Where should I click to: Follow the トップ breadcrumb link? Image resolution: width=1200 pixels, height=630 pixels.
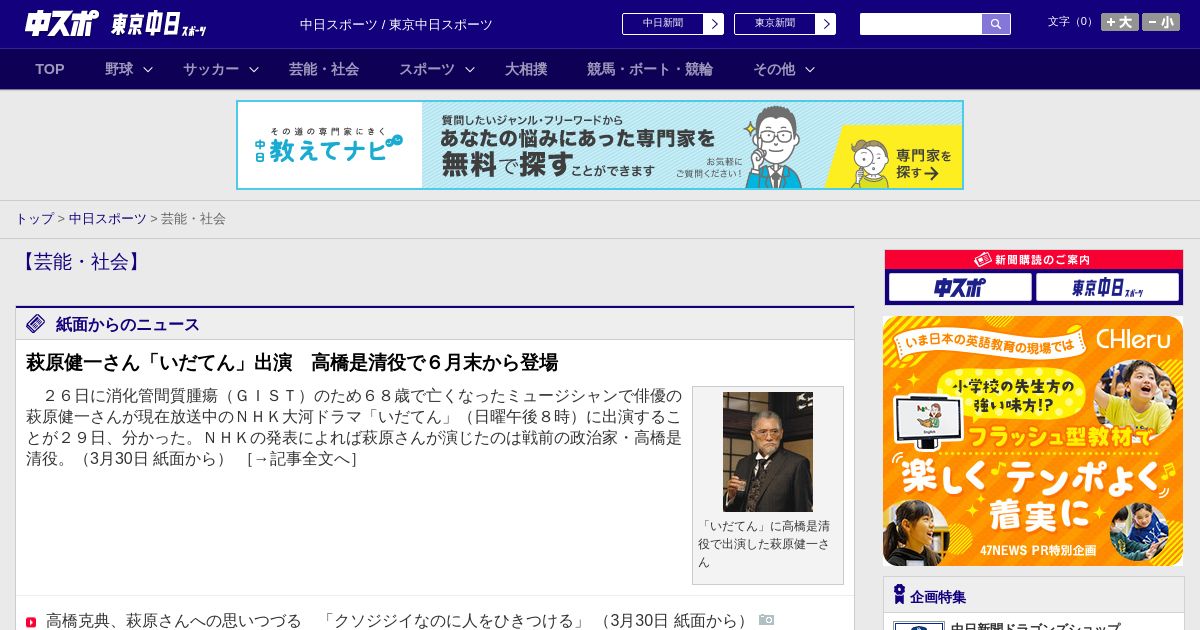point(34,219)
